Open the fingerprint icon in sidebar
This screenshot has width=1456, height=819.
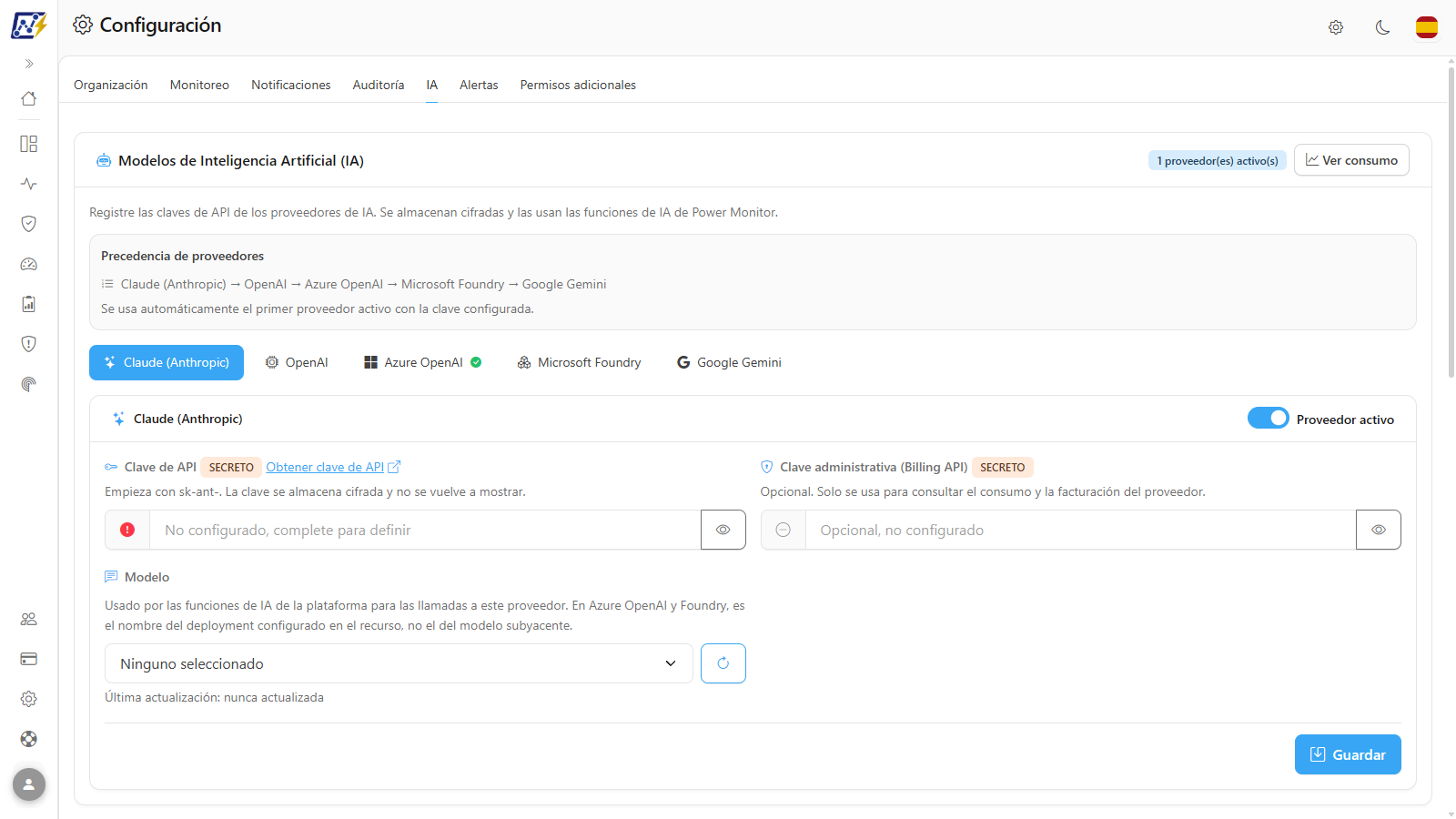29,384
